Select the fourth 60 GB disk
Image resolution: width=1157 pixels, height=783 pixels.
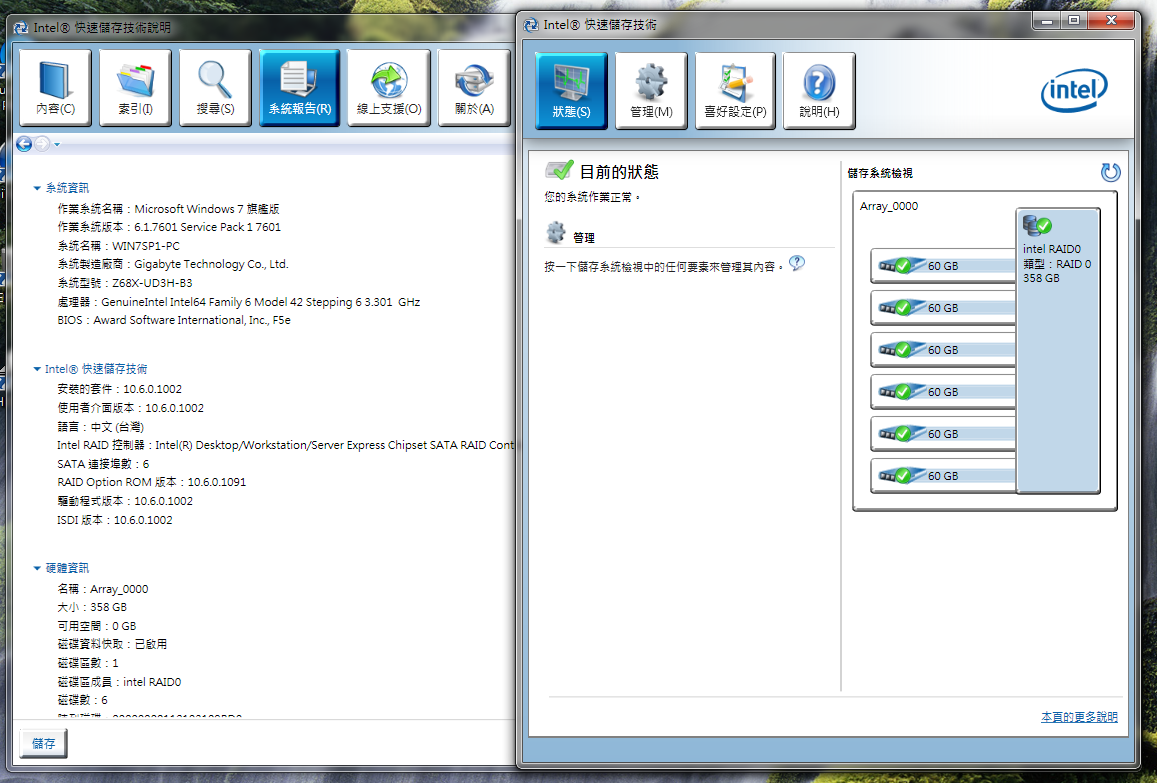[943, 392]
